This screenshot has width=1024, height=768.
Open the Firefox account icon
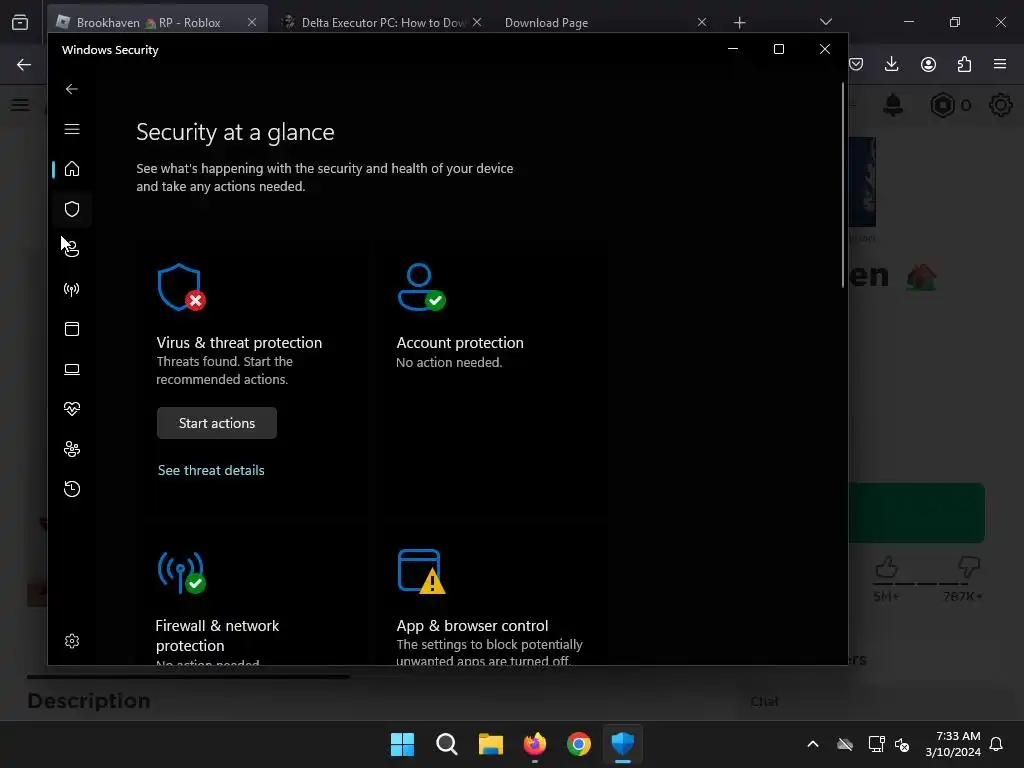click(x=928, y=64)
